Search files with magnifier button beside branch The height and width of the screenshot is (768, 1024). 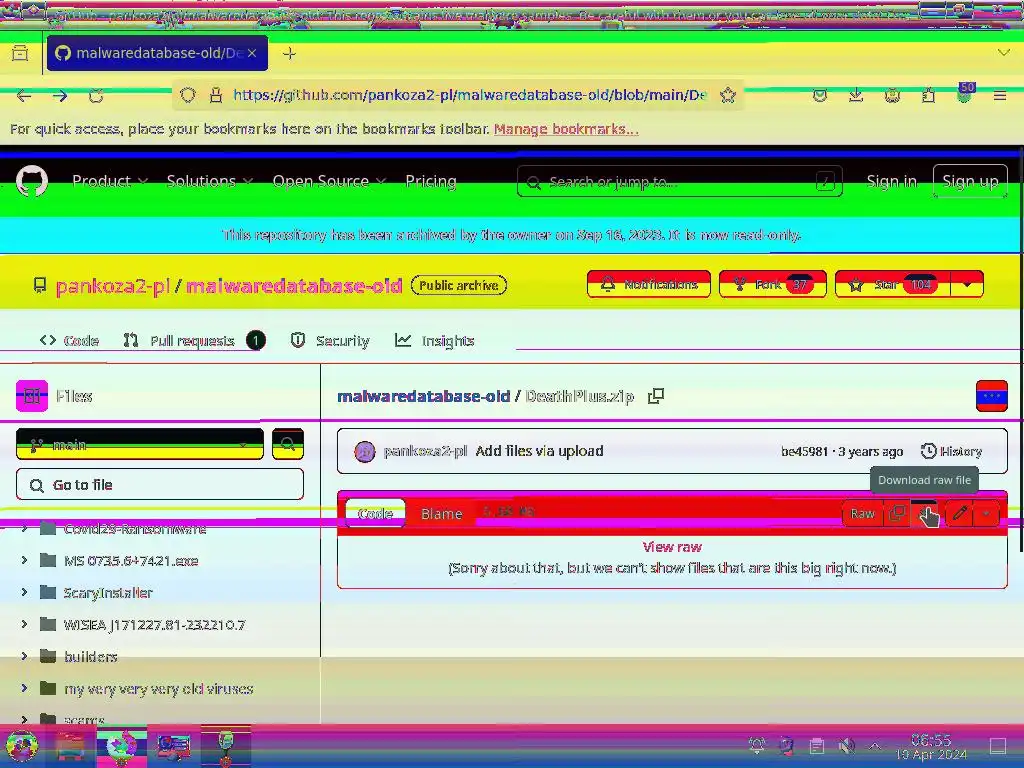tap(288, 444)
